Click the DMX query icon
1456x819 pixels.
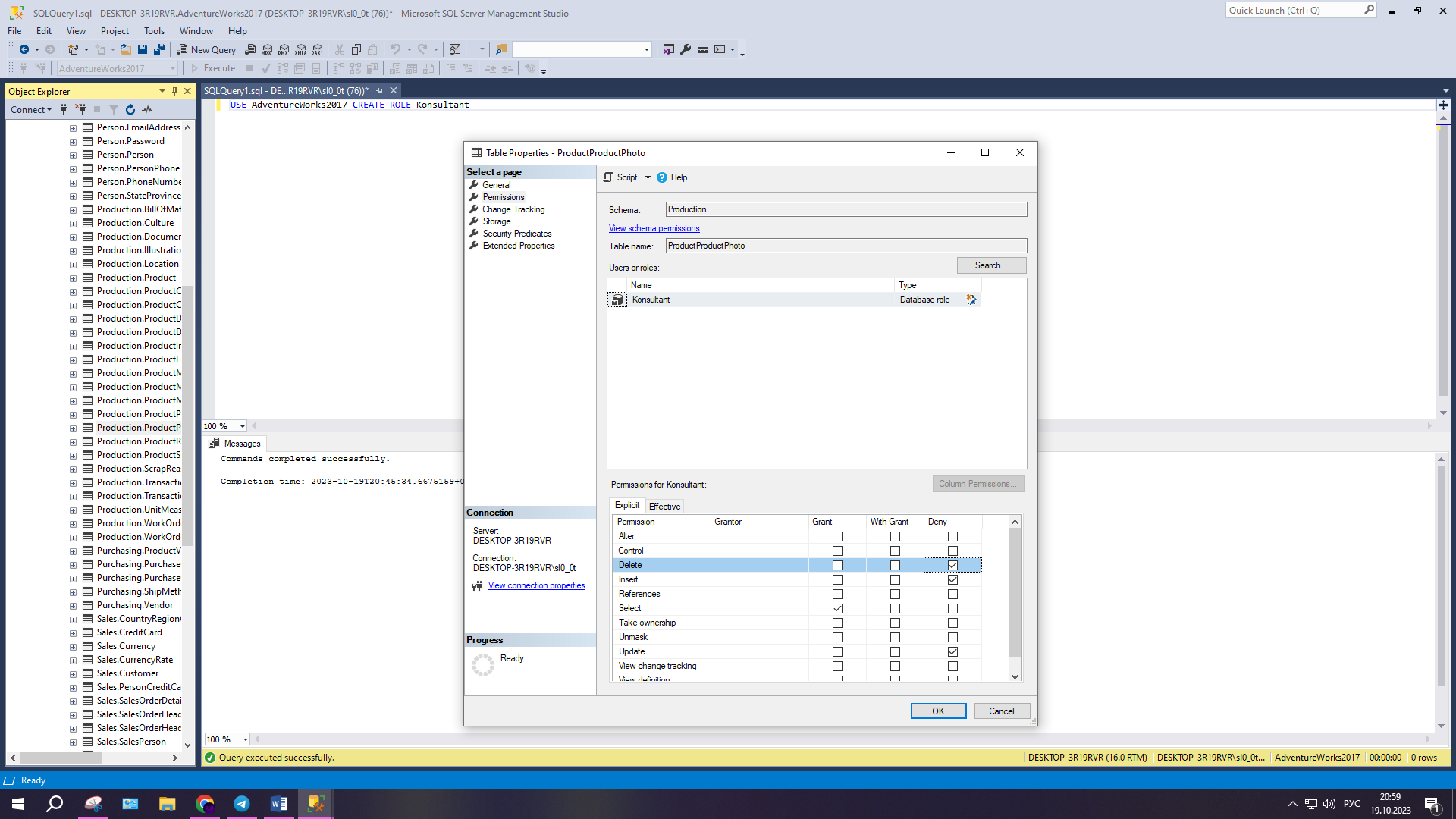[284, 49]
